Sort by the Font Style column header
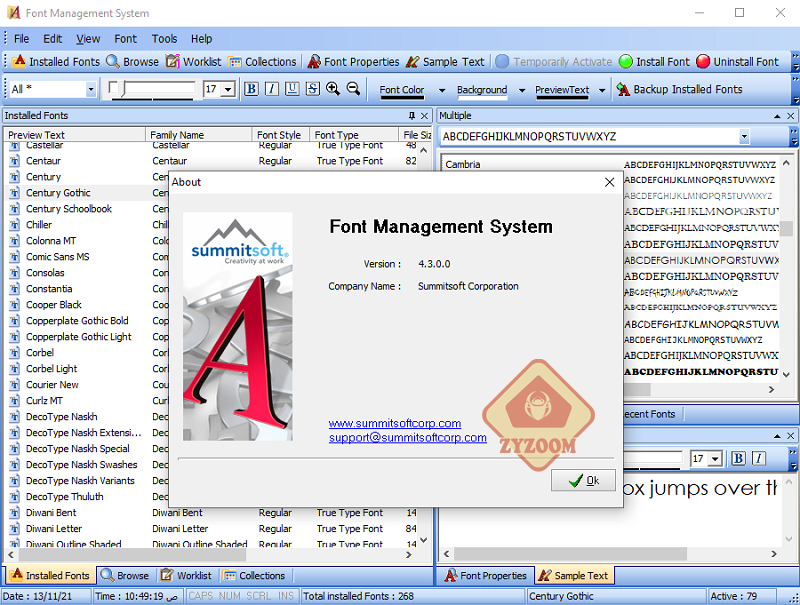The height and width of the screenshot is (605, 800). [280, 135]
